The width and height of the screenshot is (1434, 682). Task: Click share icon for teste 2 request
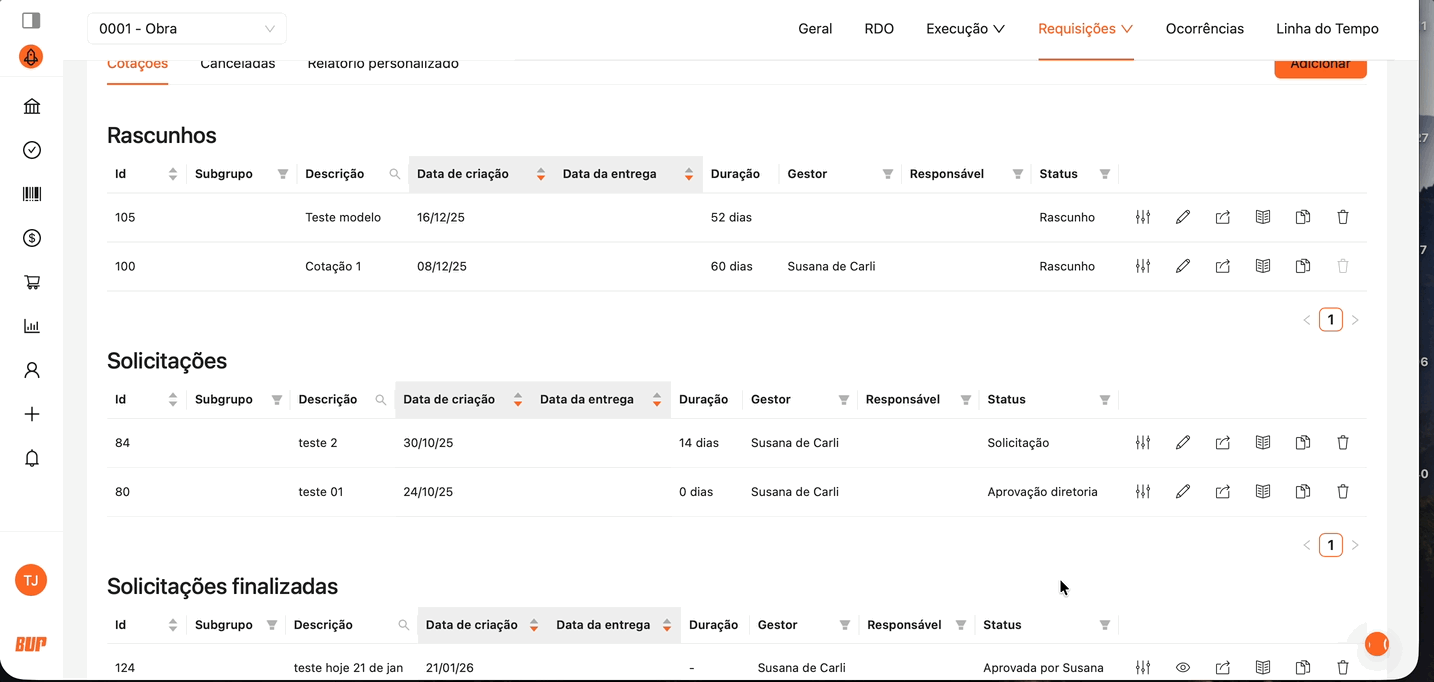click(1223, 442)
